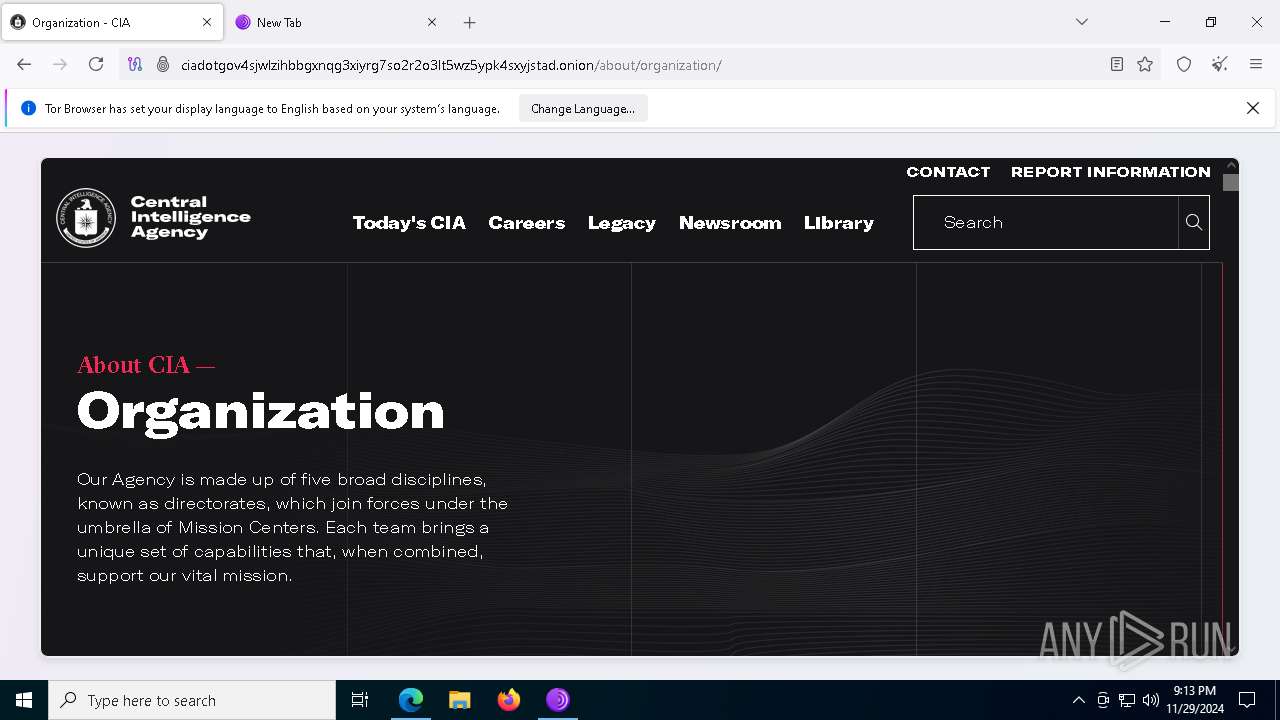Image resolution: width=1280 pixels, height=720 pixels.
Task: Open the Careers menu
Action: click(x=527, y=223)
